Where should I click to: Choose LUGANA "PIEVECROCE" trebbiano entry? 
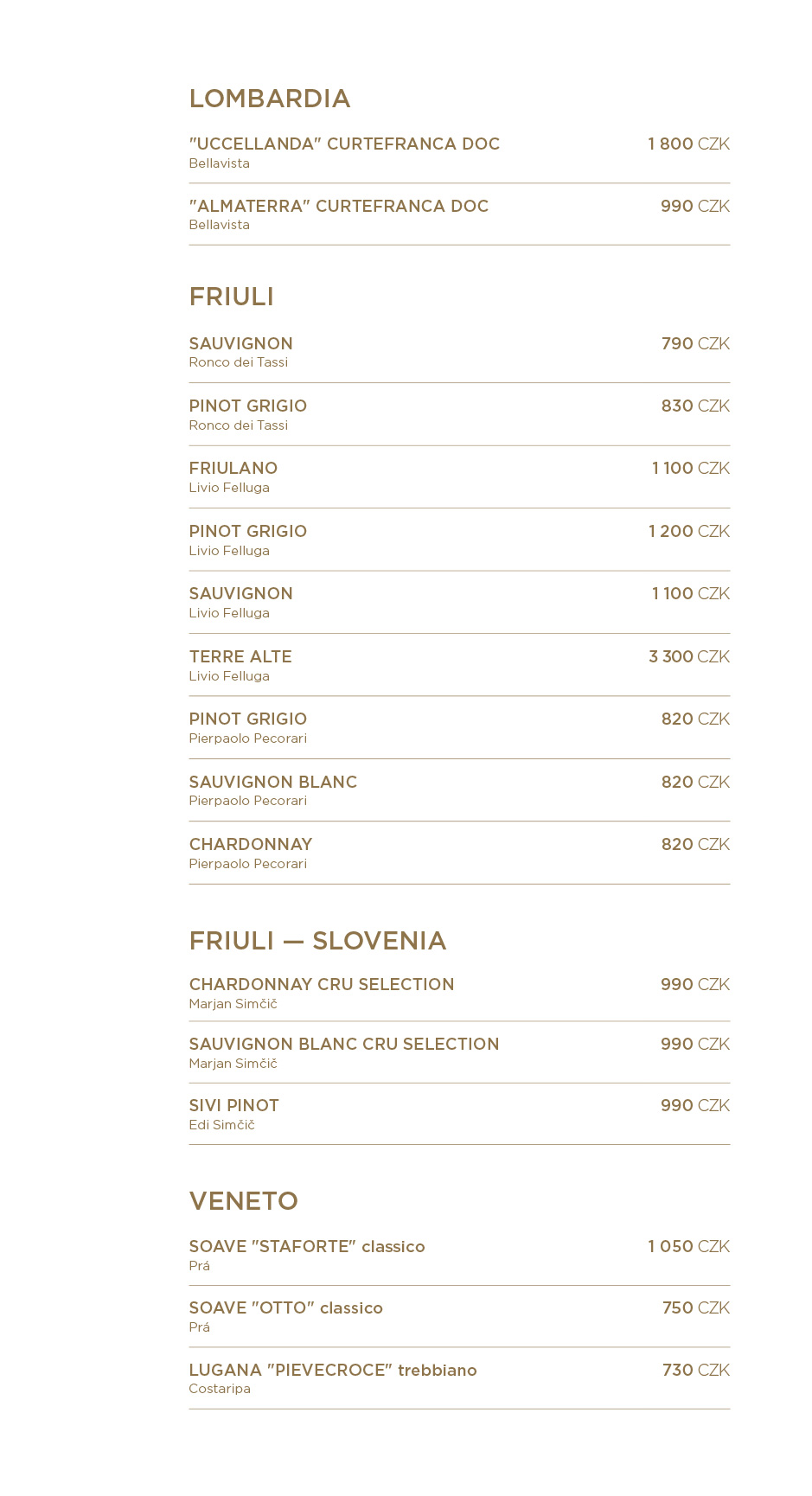[x=459, y=1378]
